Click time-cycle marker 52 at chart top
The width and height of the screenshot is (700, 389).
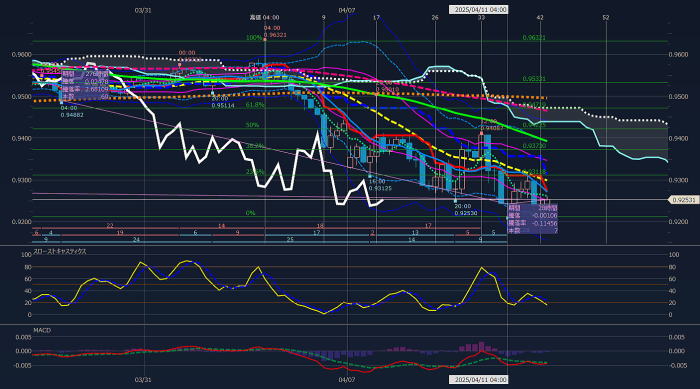[x=606, y=17]
